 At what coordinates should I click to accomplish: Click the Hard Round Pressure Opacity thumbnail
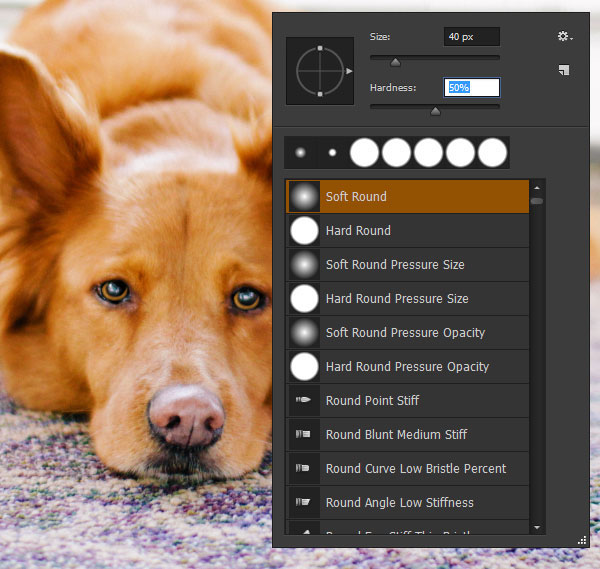(304, 367)
